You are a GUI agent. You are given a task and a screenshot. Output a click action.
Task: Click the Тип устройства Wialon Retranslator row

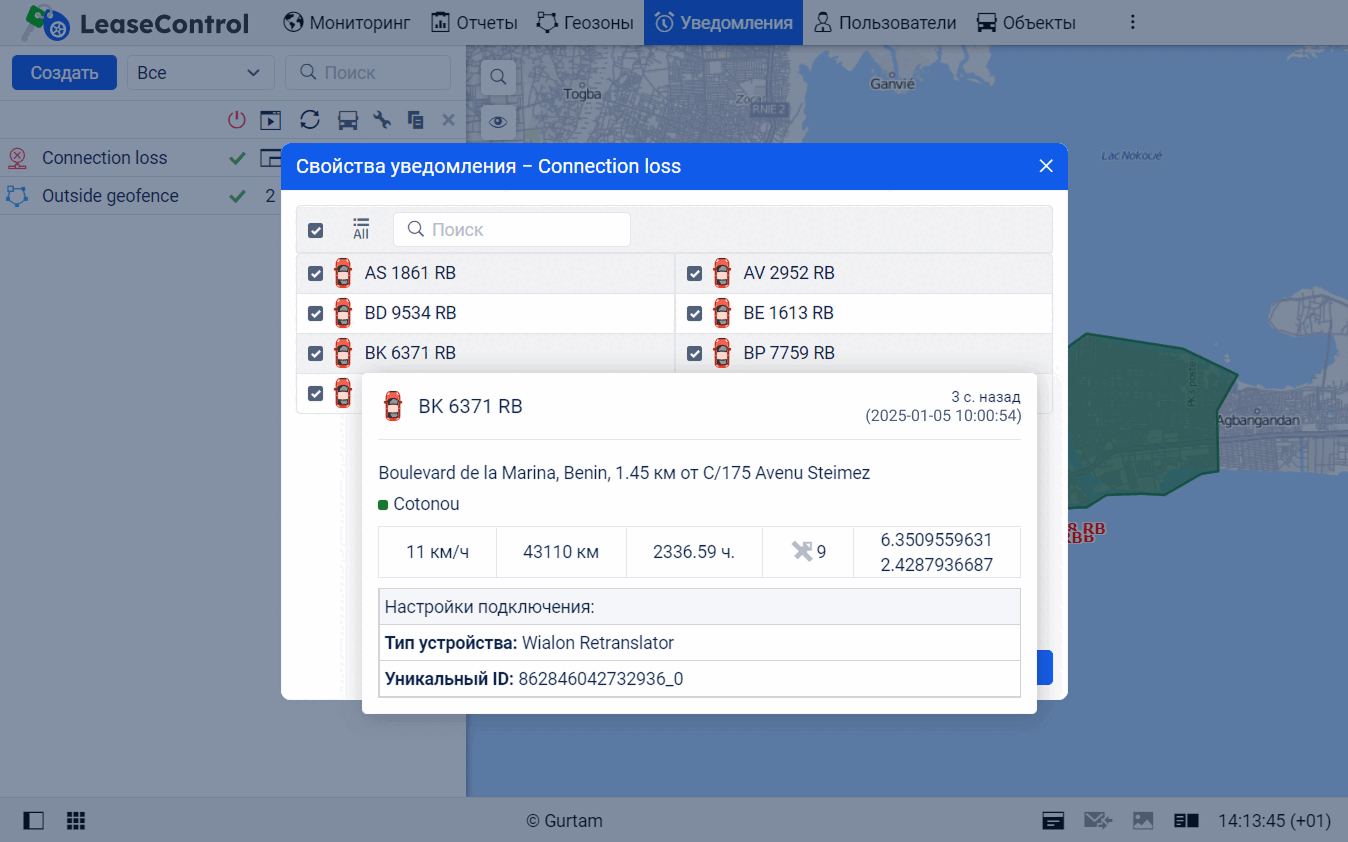click(699, 643)
